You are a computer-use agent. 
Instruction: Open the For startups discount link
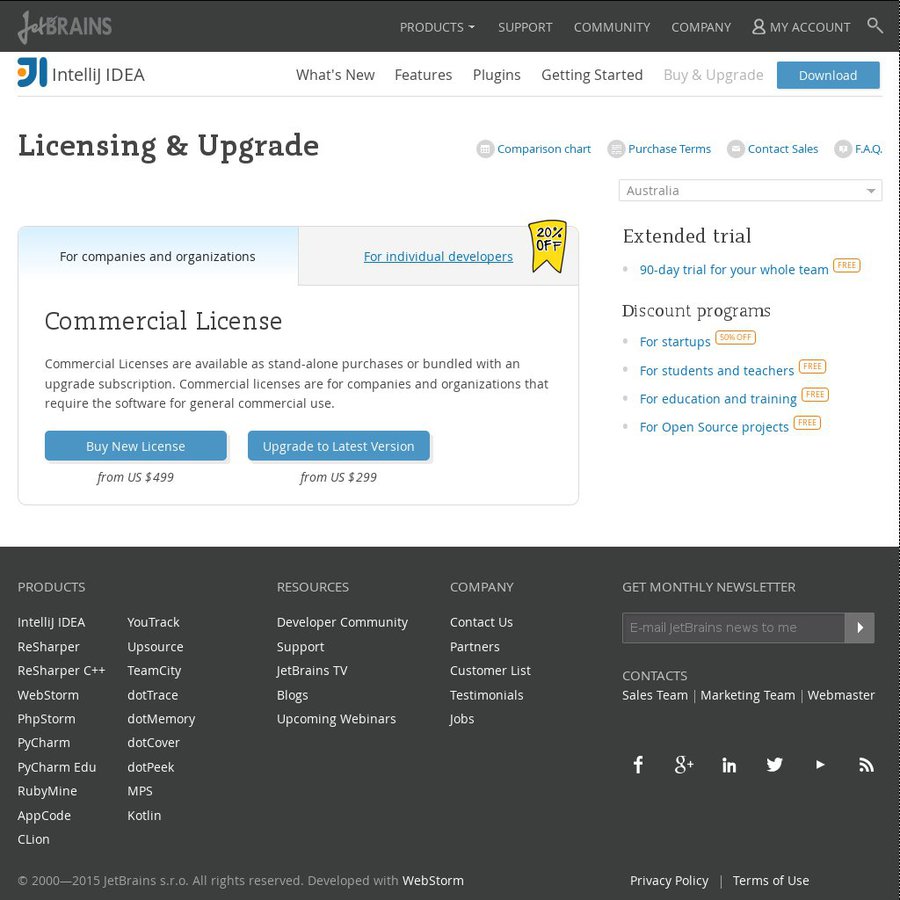675,342
